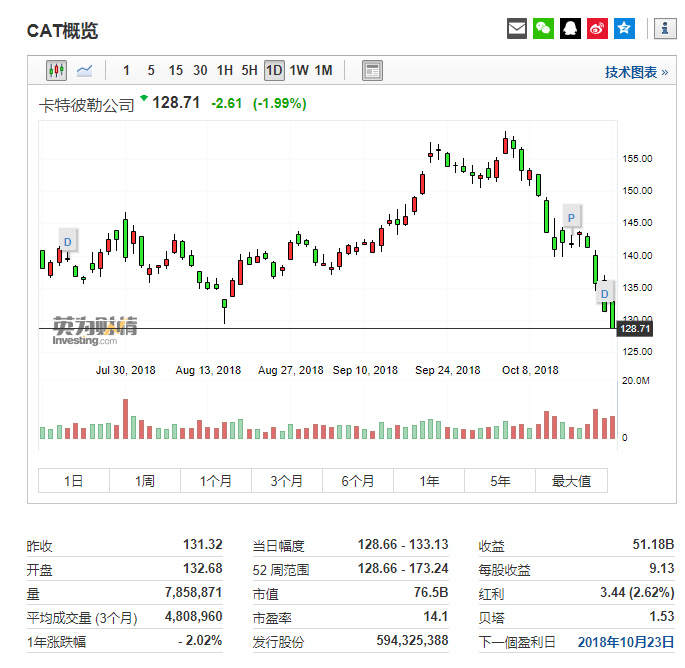Click the D dividend marker near July
The height and width of the screenshot is (668, 685).
[68, 242]
